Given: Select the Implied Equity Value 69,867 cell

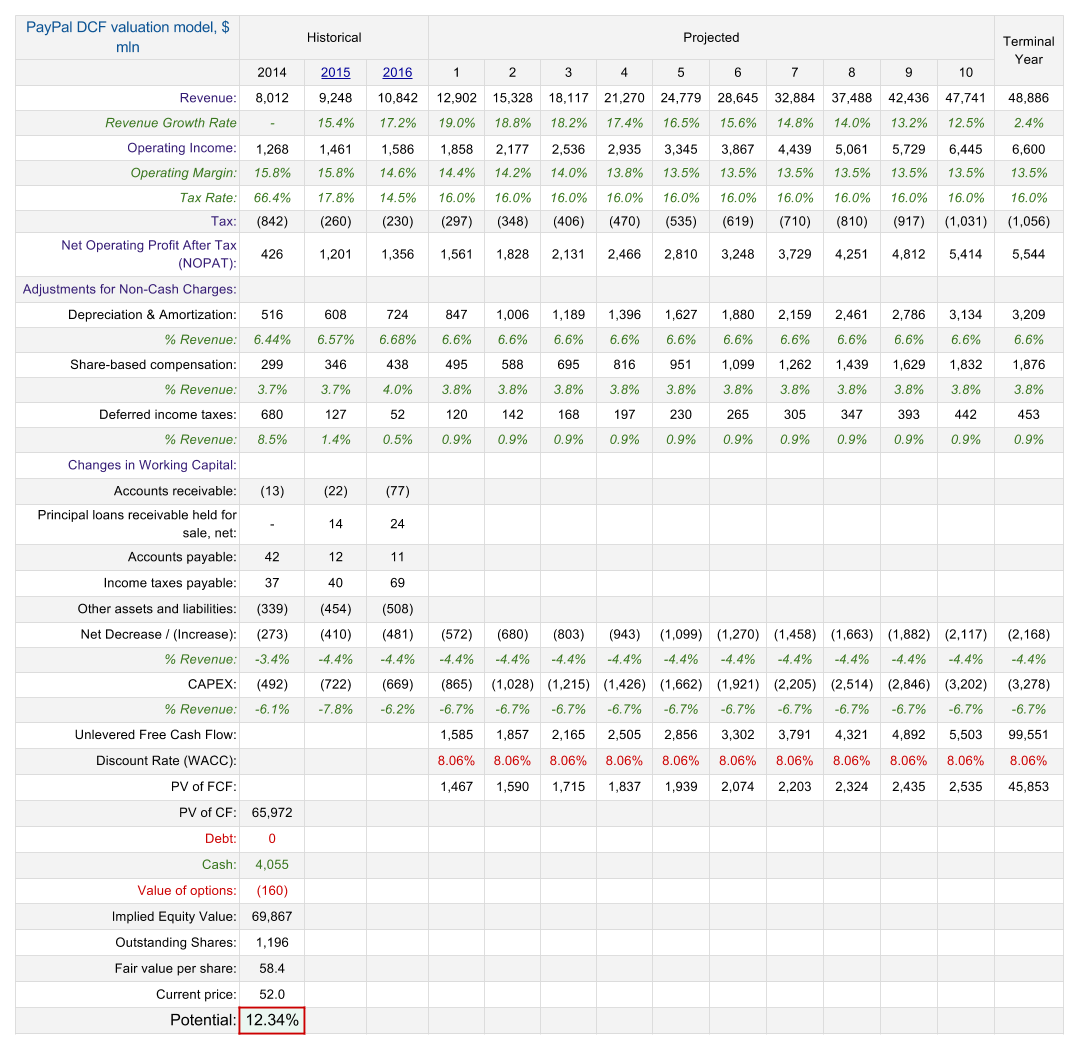Looking at the screenshot, I should [272, 916].
